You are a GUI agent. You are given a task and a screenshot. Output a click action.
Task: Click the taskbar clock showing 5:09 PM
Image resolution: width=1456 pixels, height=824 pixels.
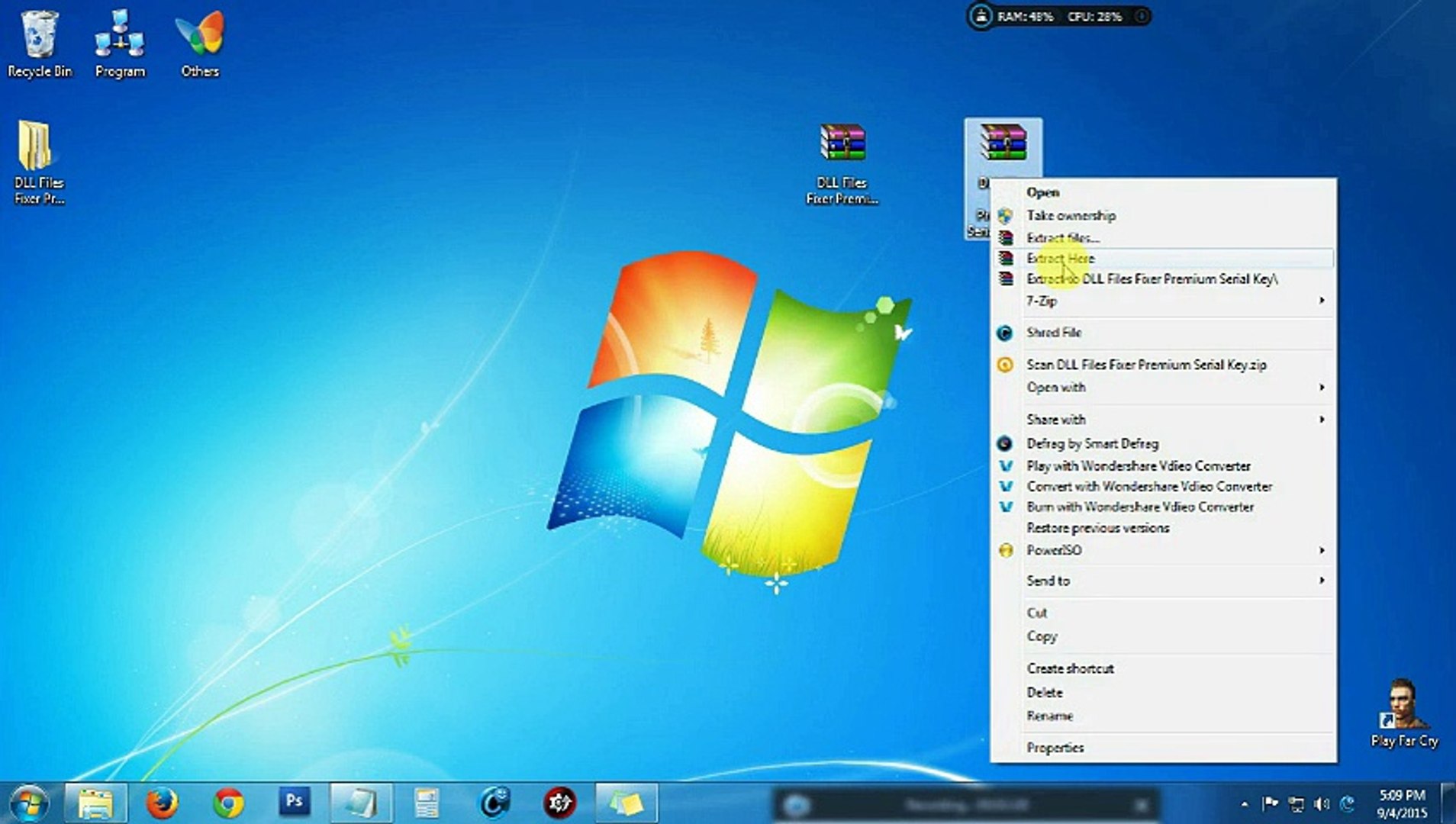click(x=1403, y=804)
